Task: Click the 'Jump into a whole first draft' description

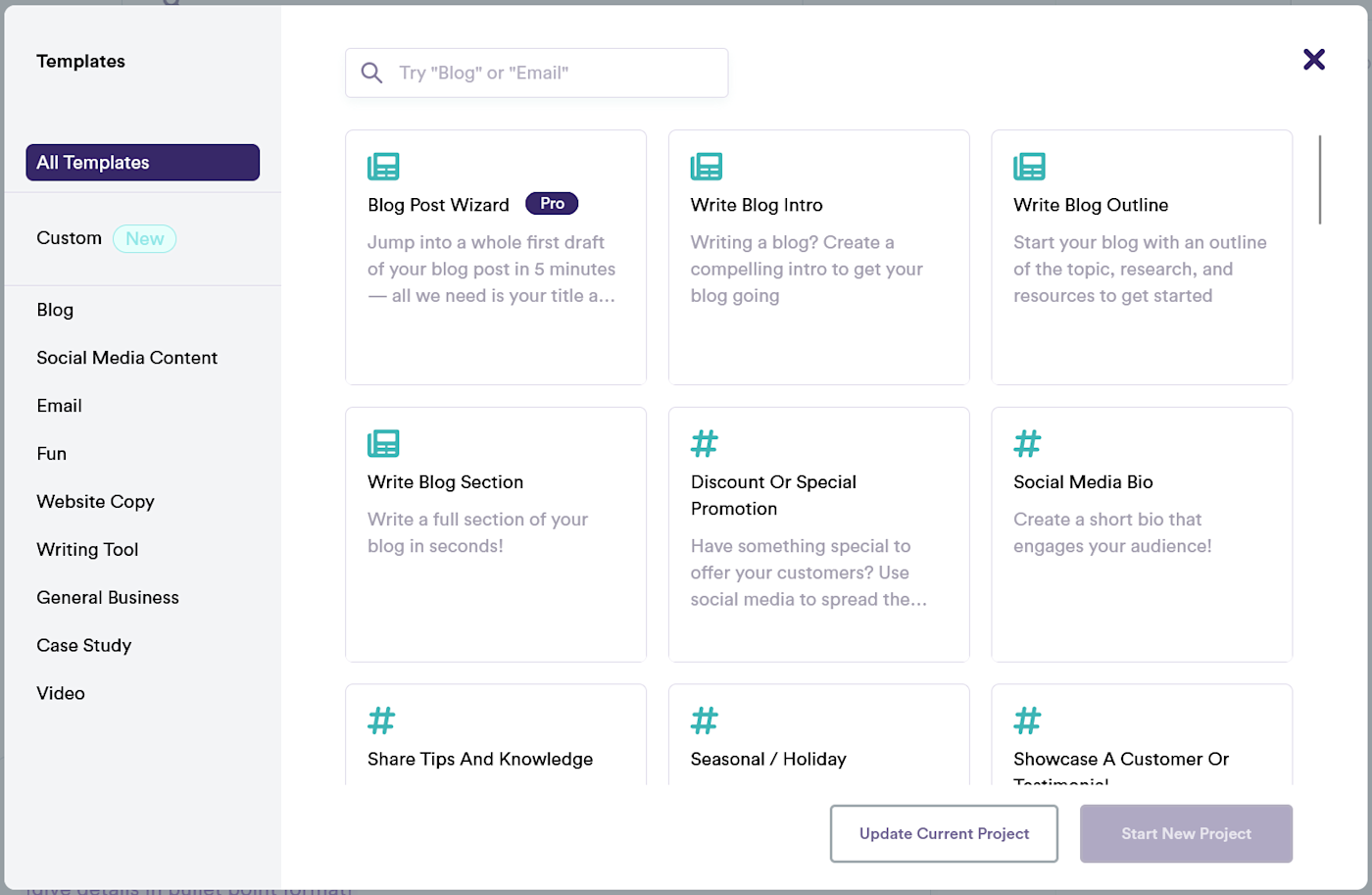Action: click(x=491, y=269)
